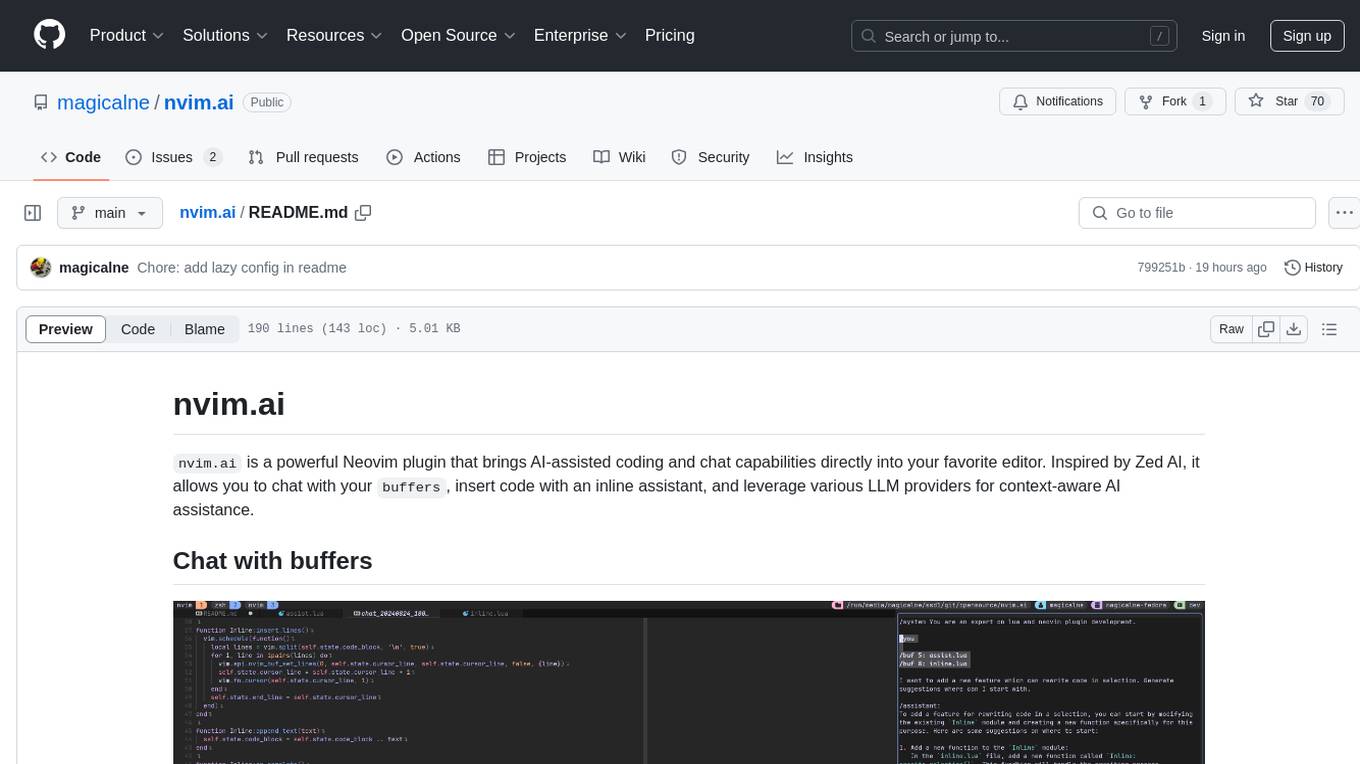Copy the README.md file path
Screen dimensions: 1360x764
(x=363, y=213)
